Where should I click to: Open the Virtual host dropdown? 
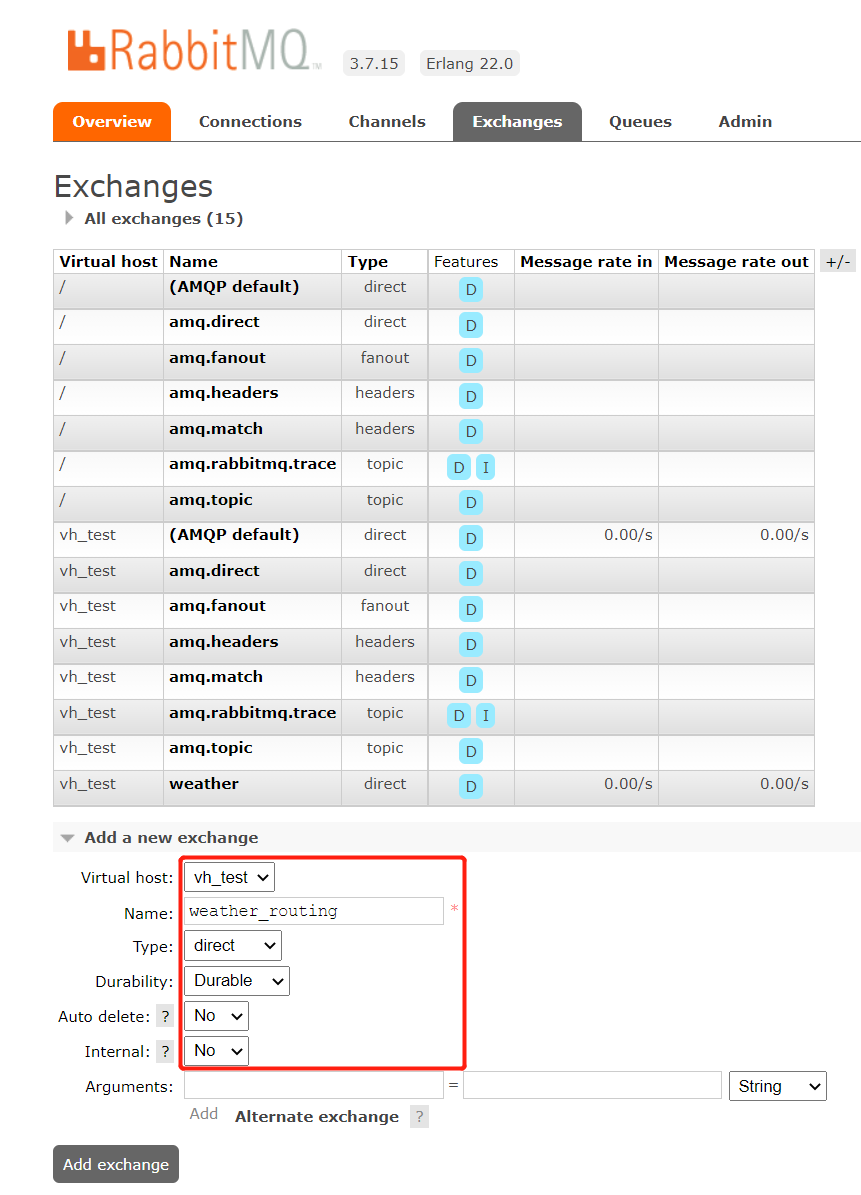click(229, 877)
